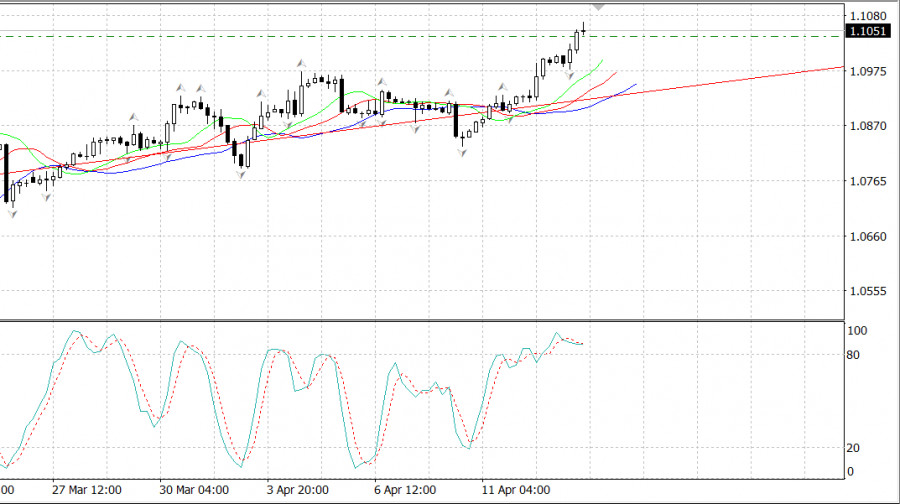
Task: Click the 11 Apr 04:00 time label
Action: tap(515, 491)
